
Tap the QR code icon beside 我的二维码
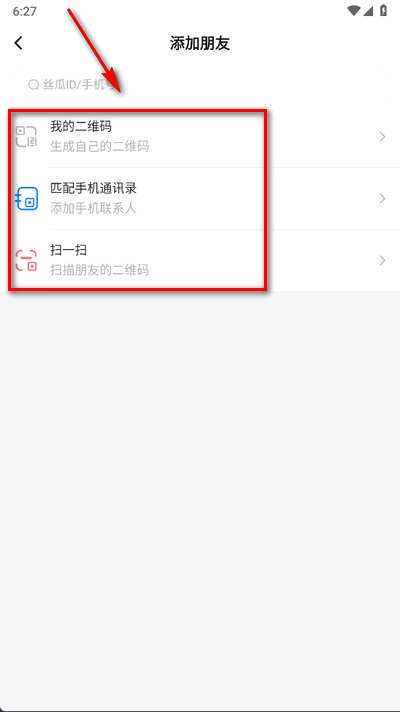click(27, 137)
